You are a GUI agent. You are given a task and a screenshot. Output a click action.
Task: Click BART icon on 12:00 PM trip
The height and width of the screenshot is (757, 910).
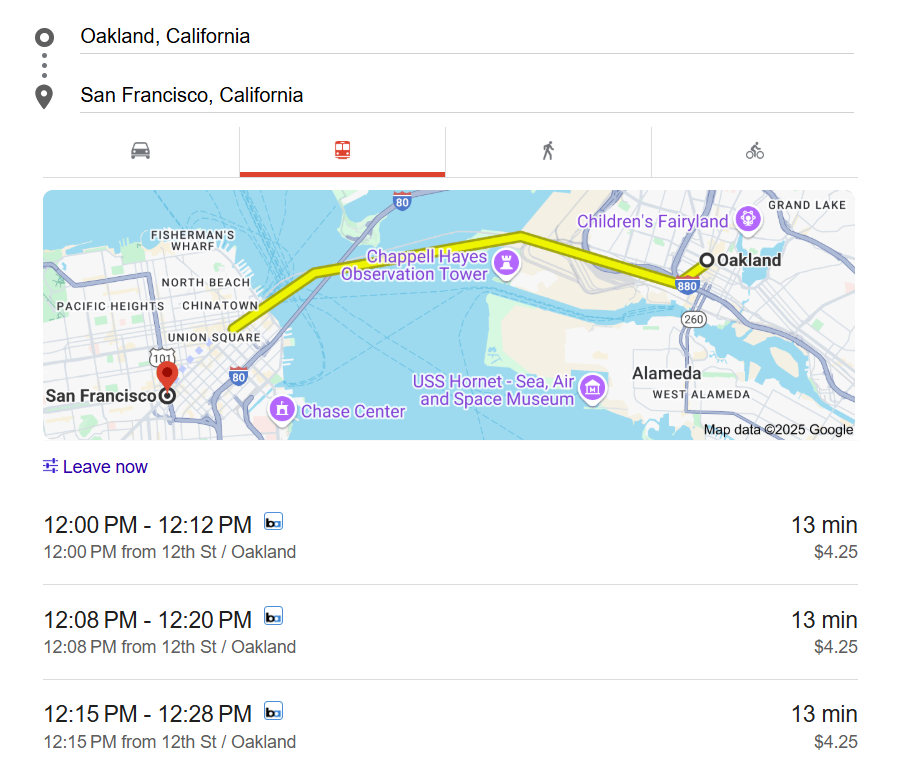(273, 521)
